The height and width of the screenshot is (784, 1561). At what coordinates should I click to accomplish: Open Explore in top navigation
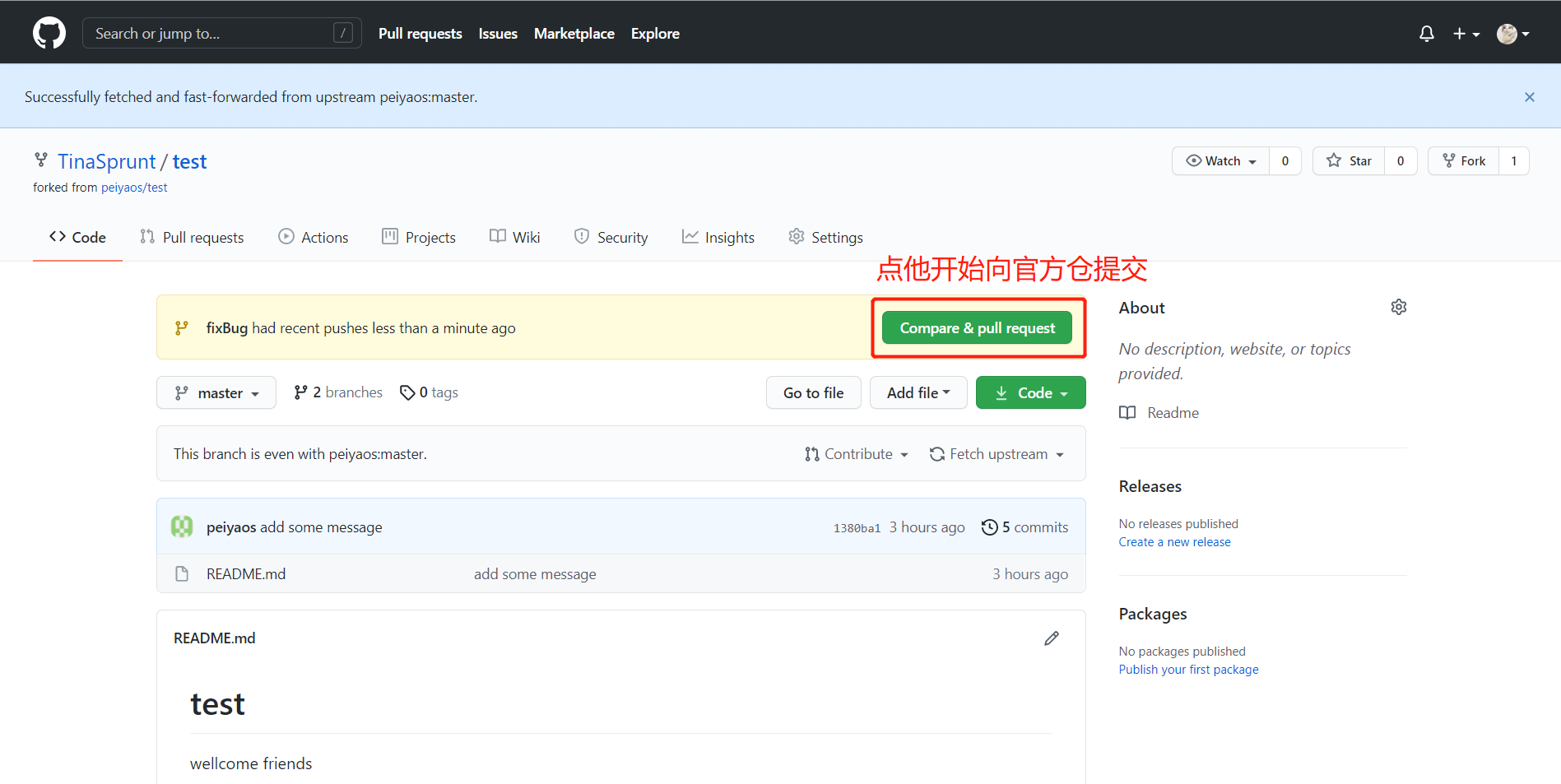click(x=655, y=34)
